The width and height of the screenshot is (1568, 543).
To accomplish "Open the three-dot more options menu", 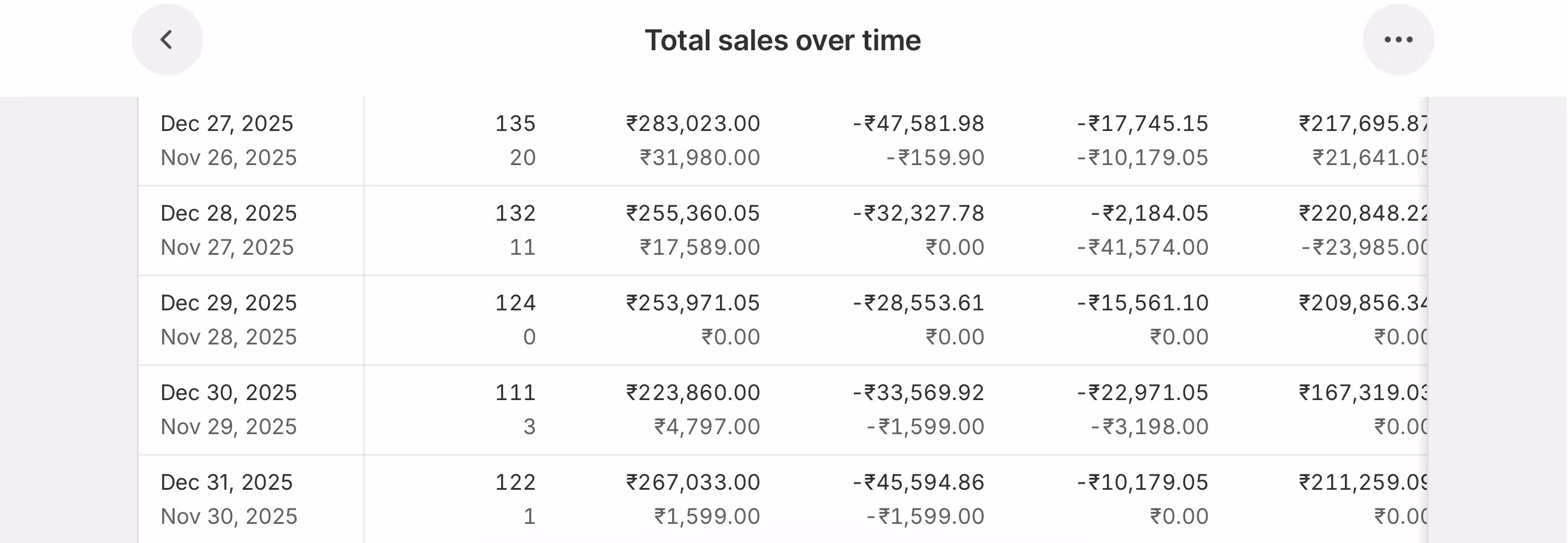I will [x=1398, y=39].
